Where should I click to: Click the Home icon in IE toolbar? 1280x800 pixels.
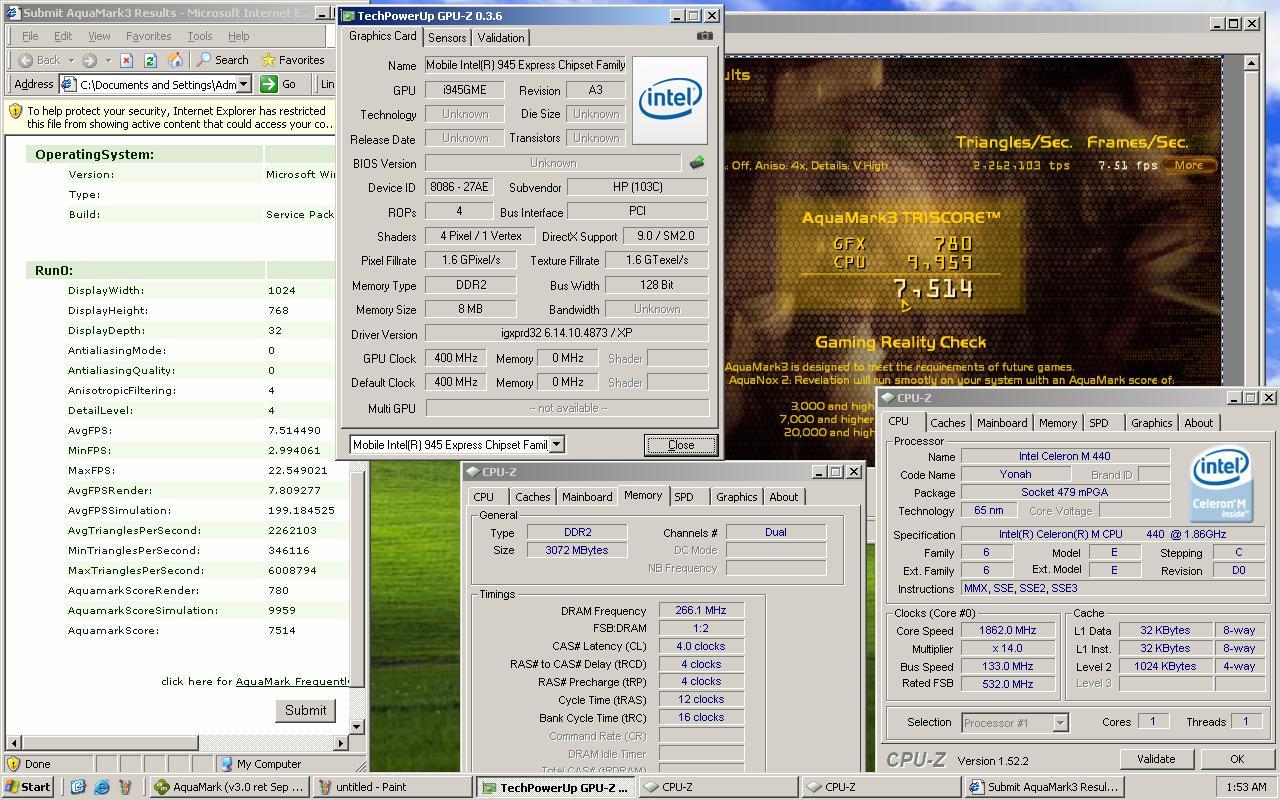pos(175,60)
